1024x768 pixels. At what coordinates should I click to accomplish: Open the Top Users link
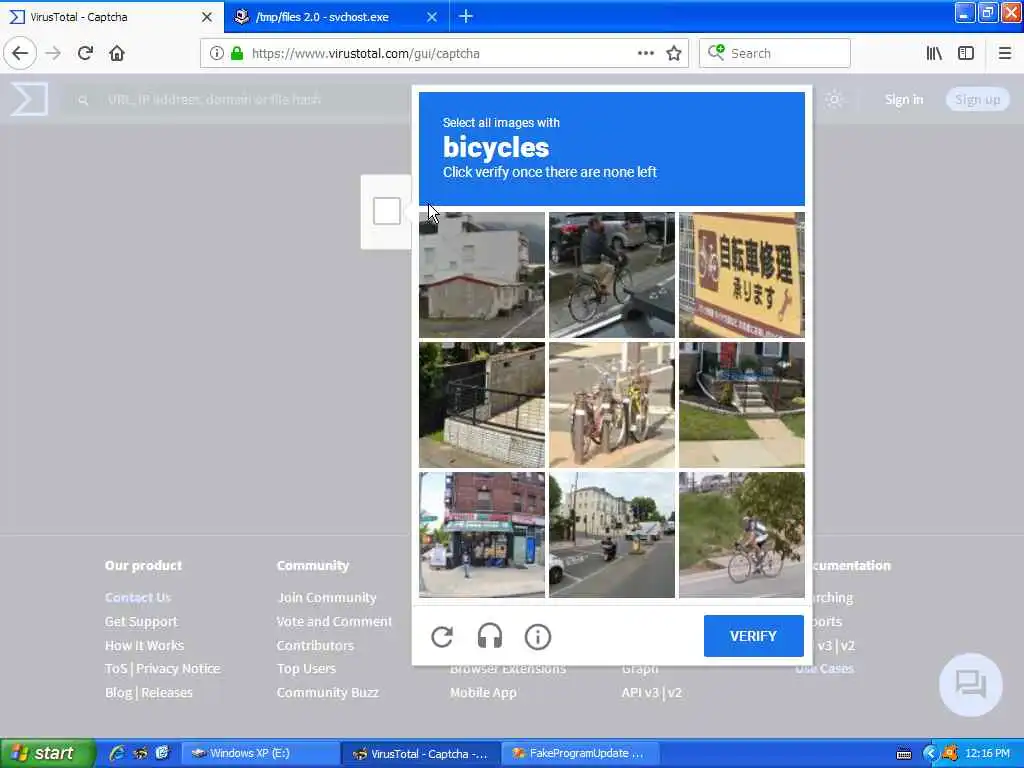coord(306,669)
